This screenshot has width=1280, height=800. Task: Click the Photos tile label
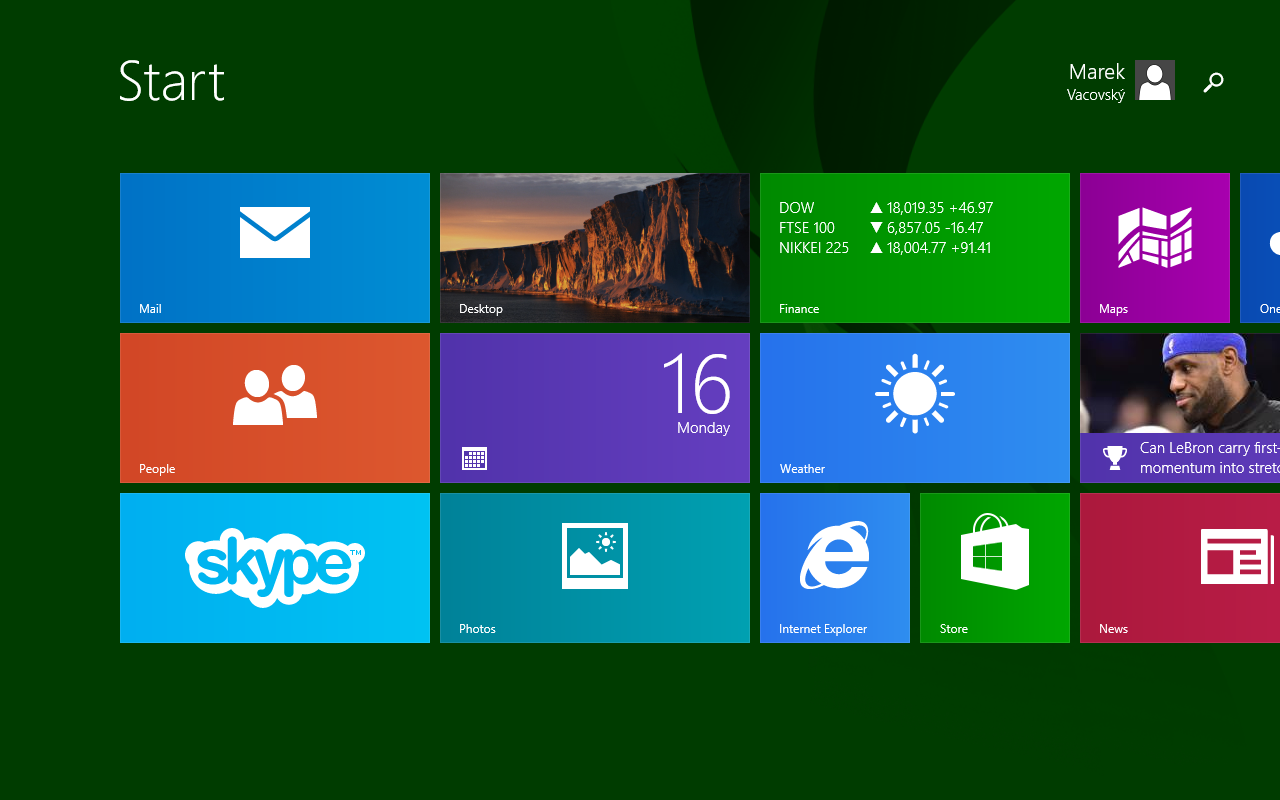[x=477, y=629]
